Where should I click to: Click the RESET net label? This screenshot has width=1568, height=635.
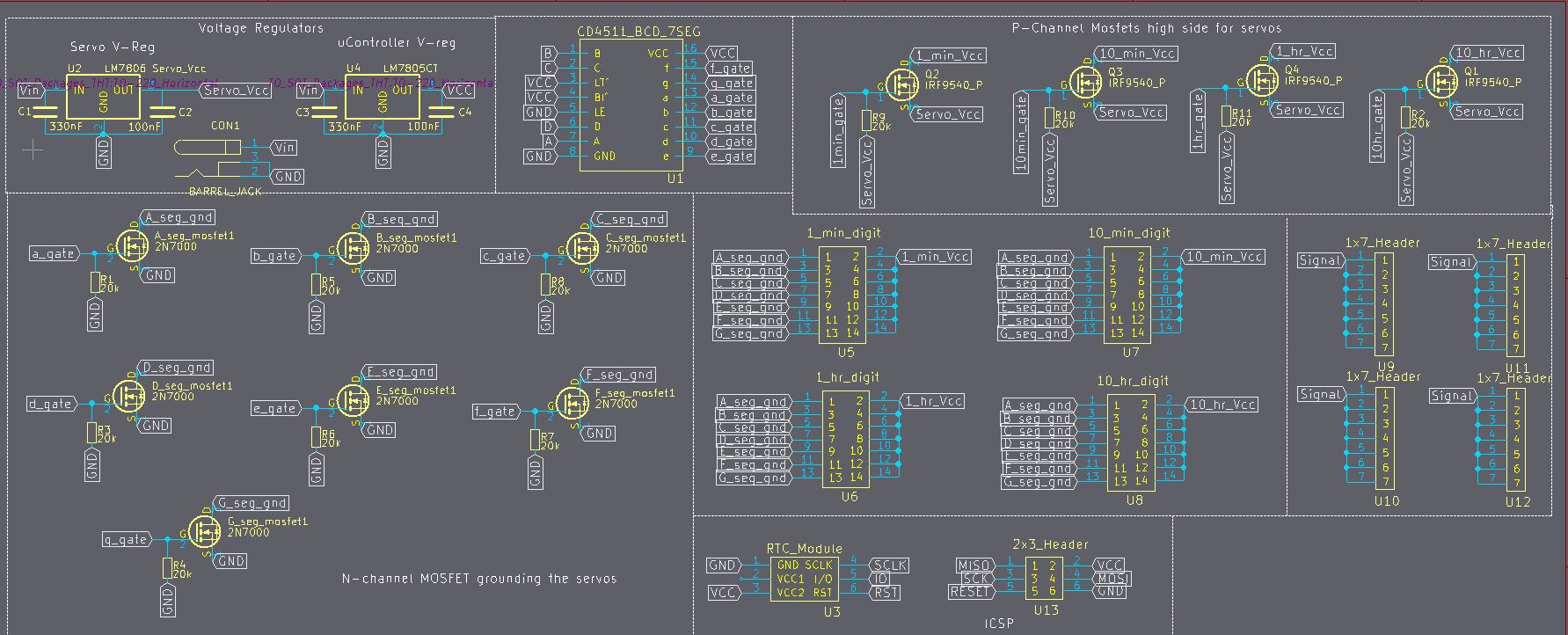tap(971, 592)
